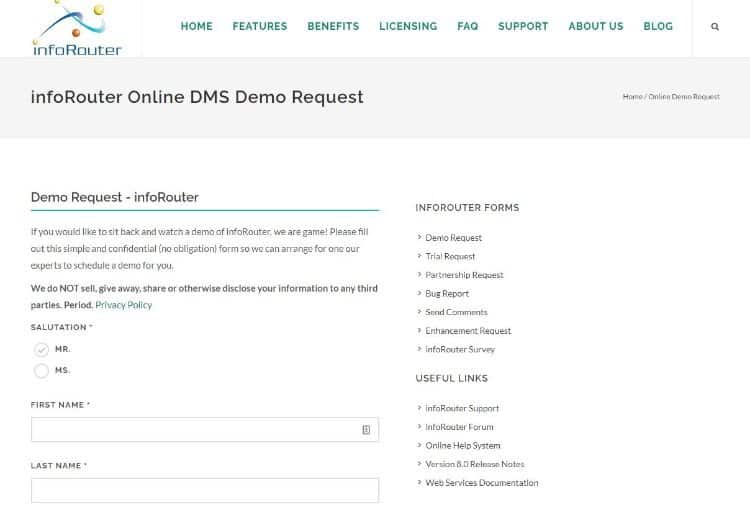
Task: Open Version 8.0 Release Notes
Action: click(474, 464)
